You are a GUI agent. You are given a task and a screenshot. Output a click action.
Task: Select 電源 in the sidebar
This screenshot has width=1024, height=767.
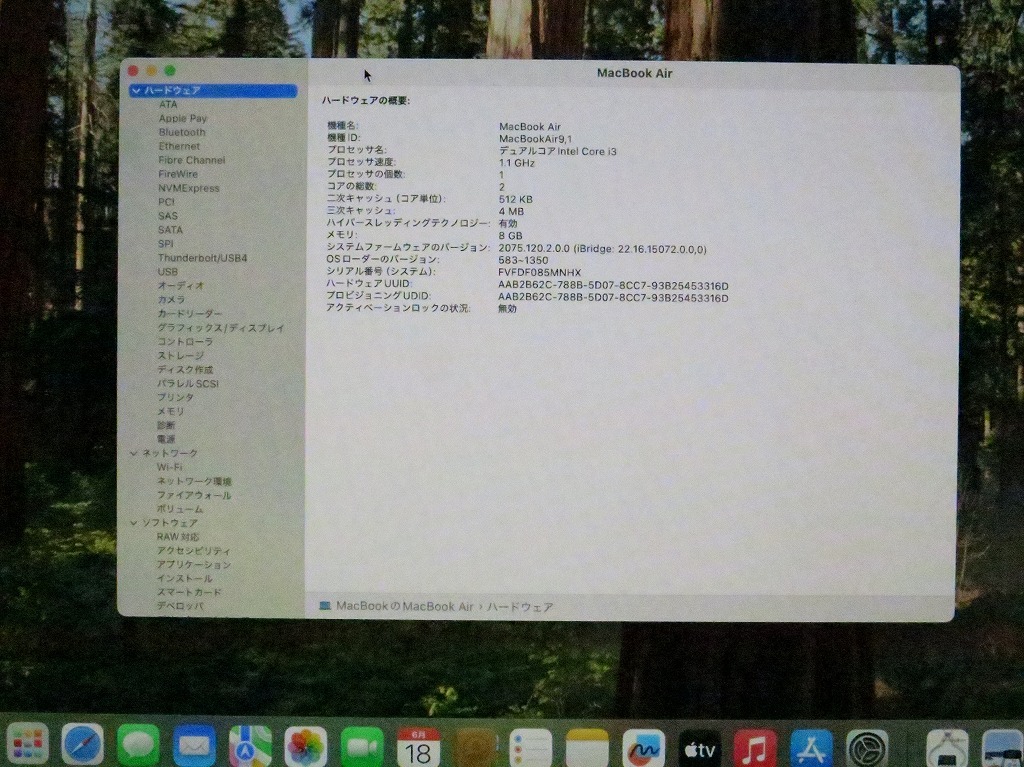tap(166, 439)
